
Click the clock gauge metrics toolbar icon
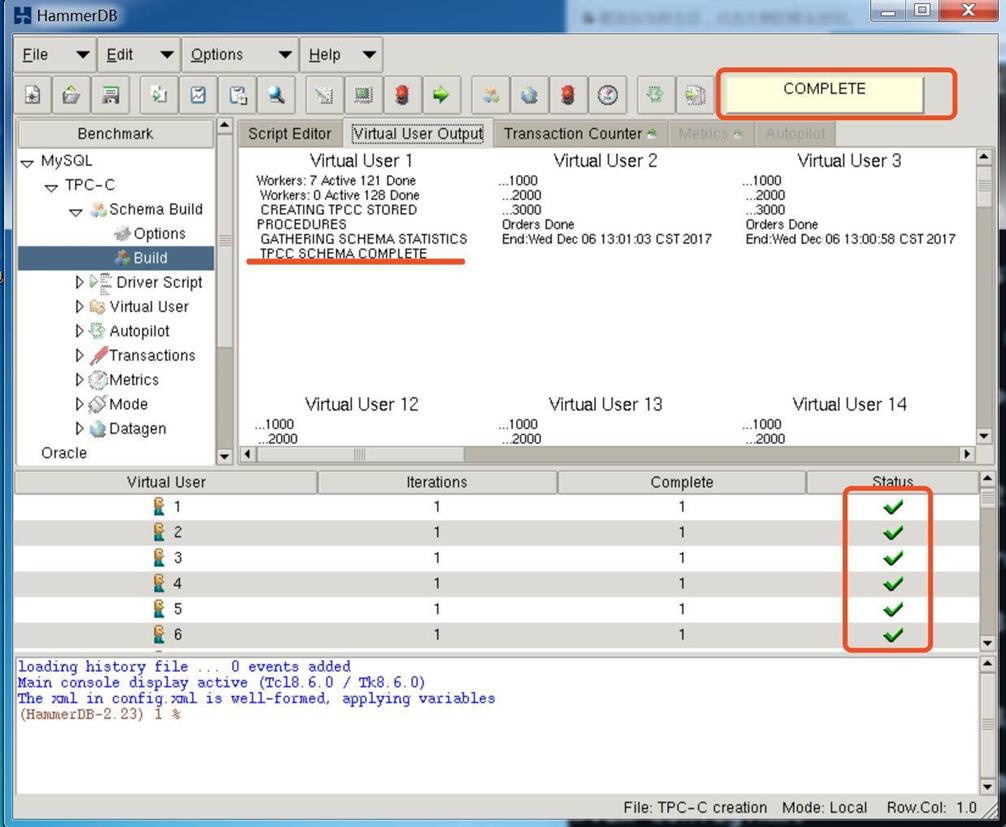pyautogui.click(x=607, y=95)
